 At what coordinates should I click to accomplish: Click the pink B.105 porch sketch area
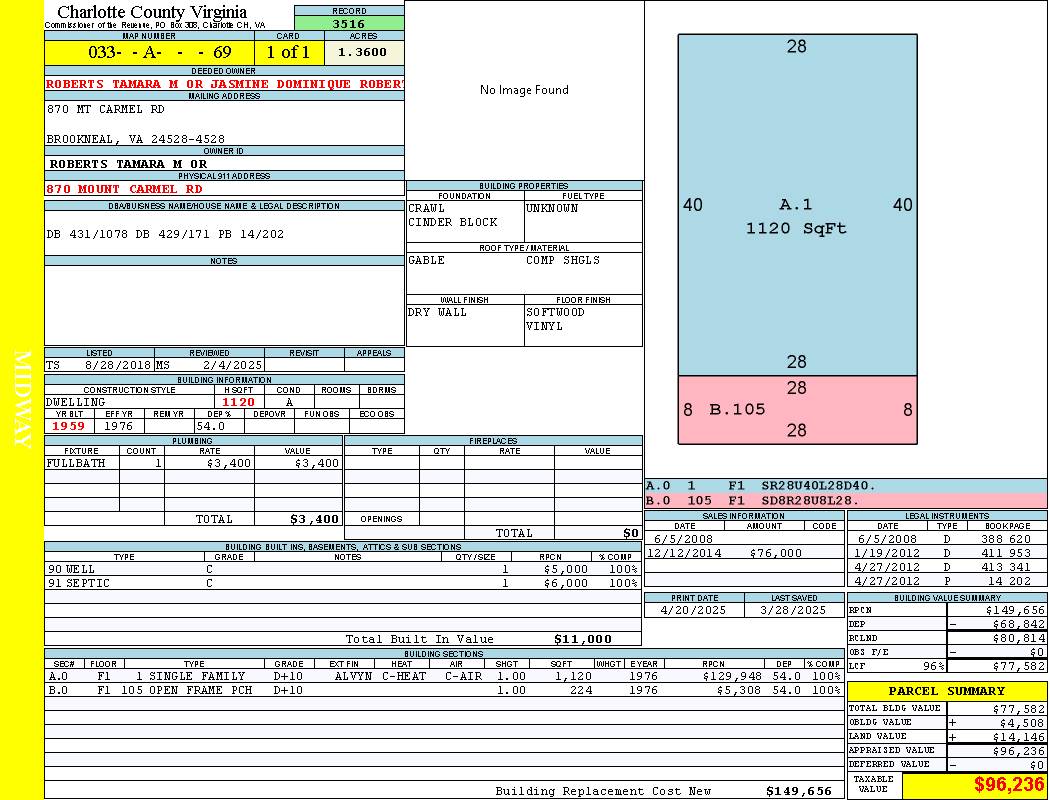tap(797, 410)
